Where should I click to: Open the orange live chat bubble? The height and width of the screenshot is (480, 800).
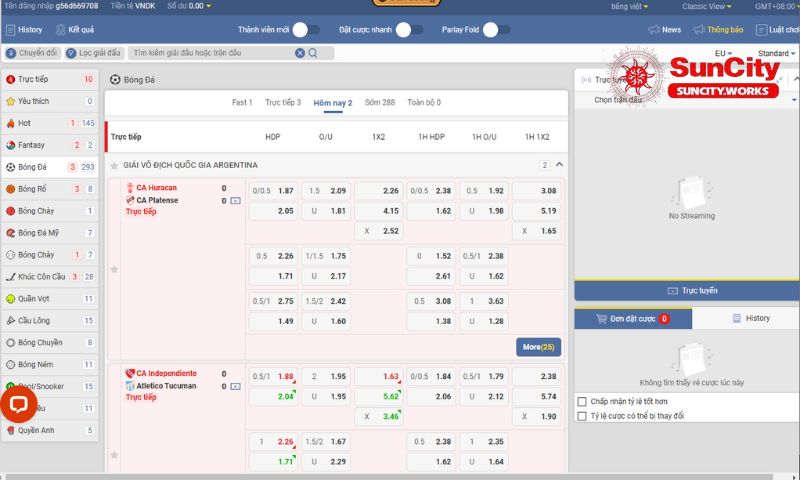click(19, 403)
